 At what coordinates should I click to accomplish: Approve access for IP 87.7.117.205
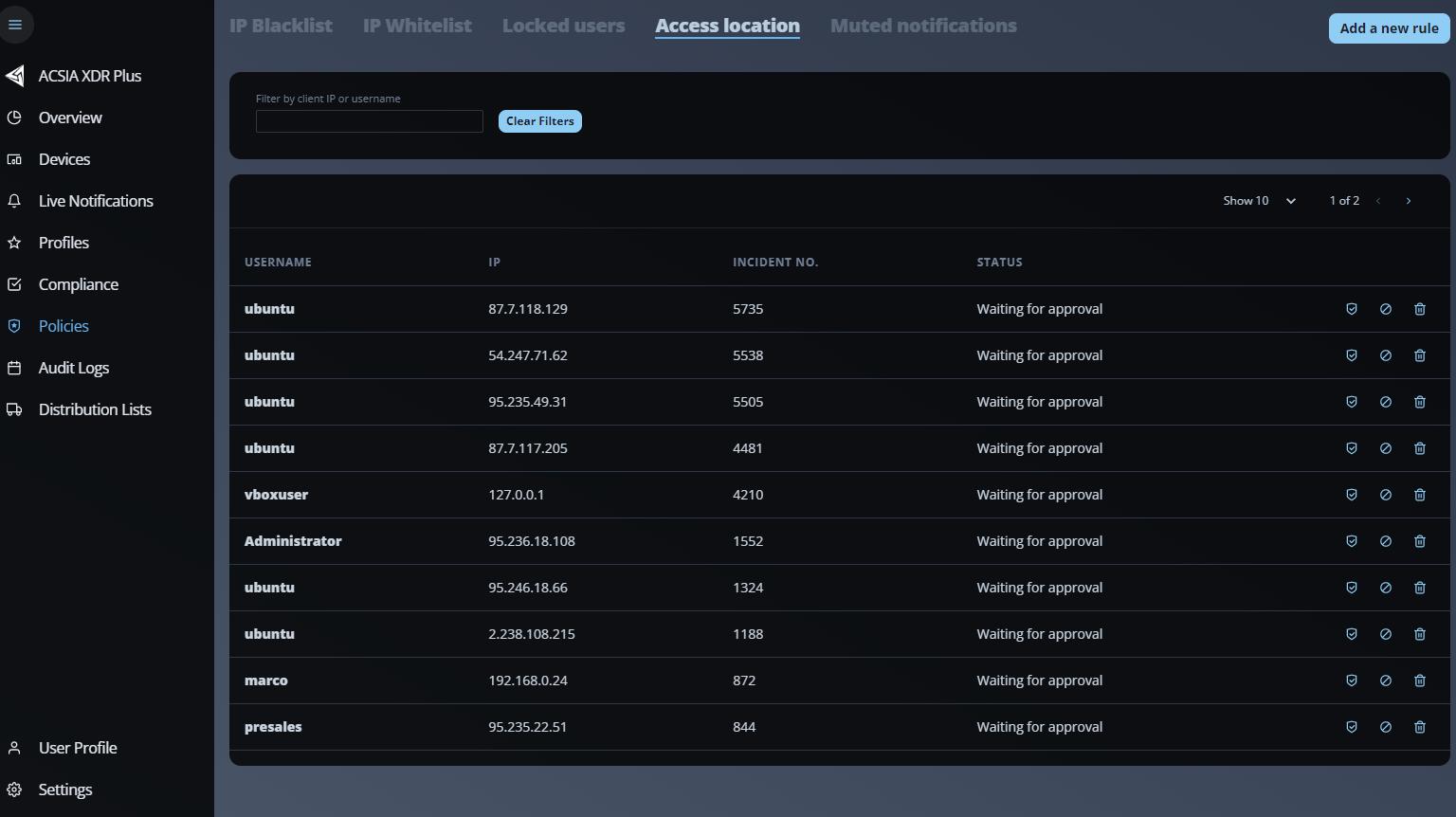1352,448
